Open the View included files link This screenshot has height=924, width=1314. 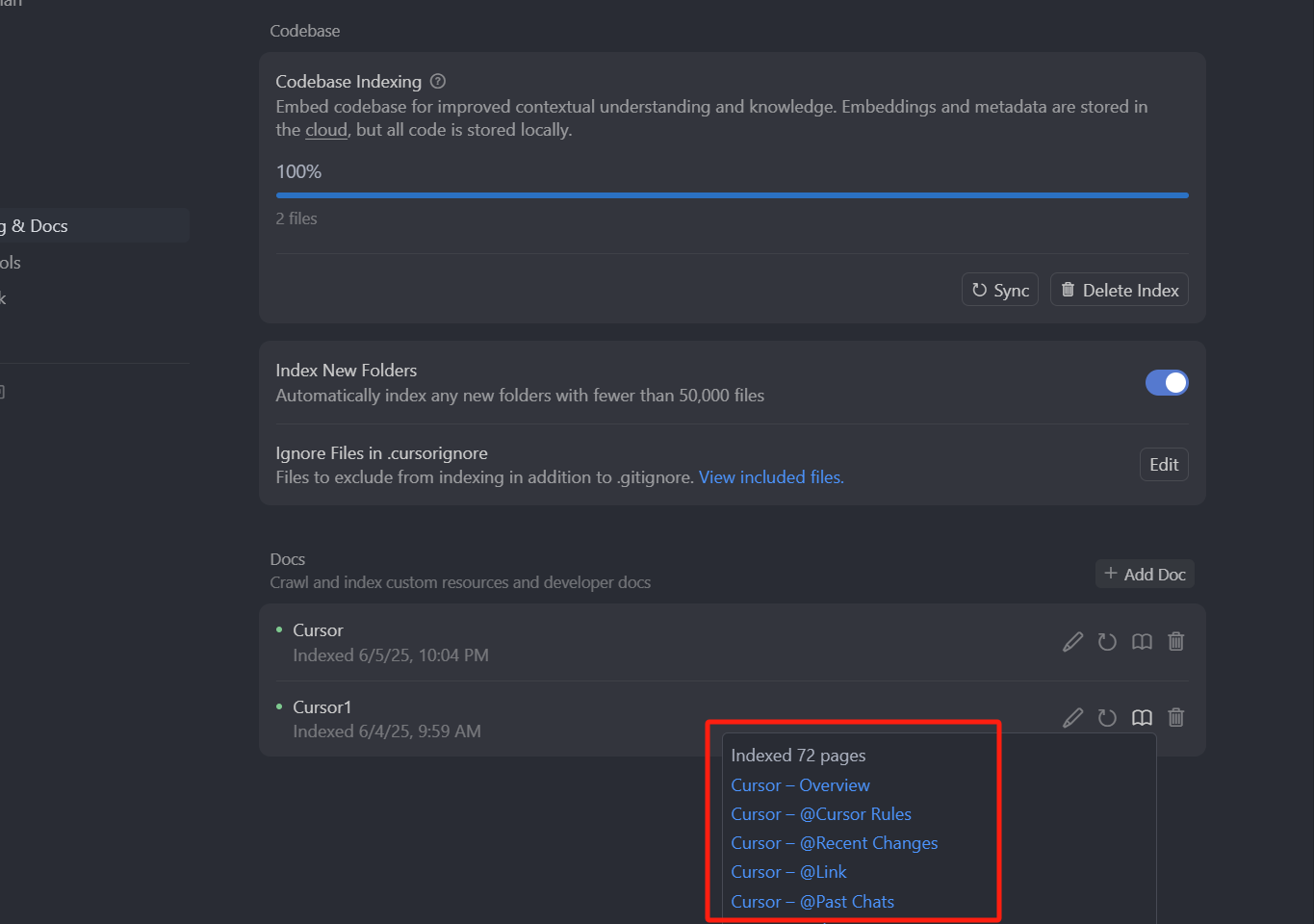click(x=771, y=477)
